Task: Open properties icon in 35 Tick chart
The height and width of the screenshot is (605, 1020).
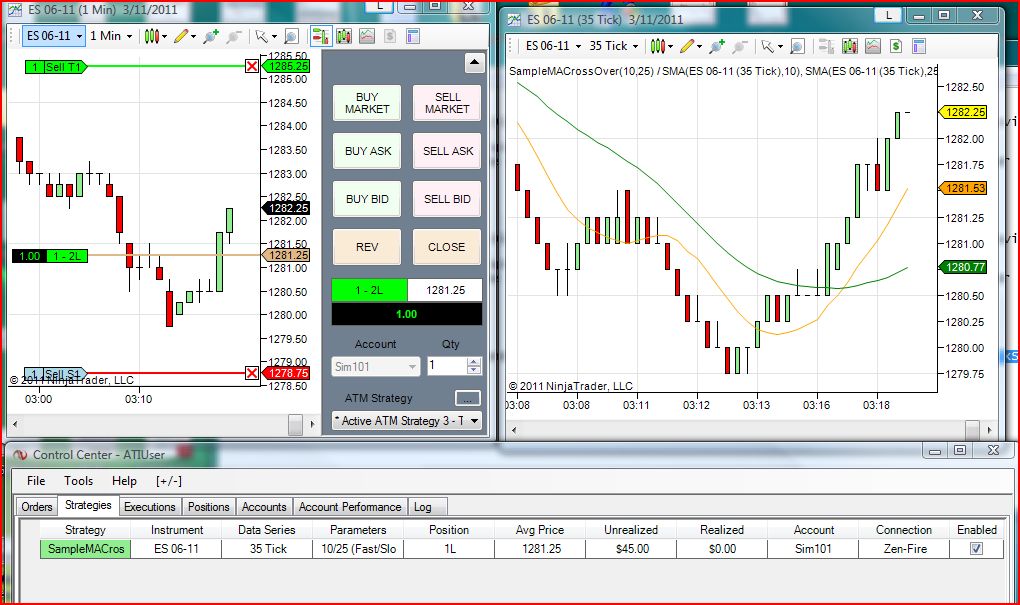Action: coord(919,46)
